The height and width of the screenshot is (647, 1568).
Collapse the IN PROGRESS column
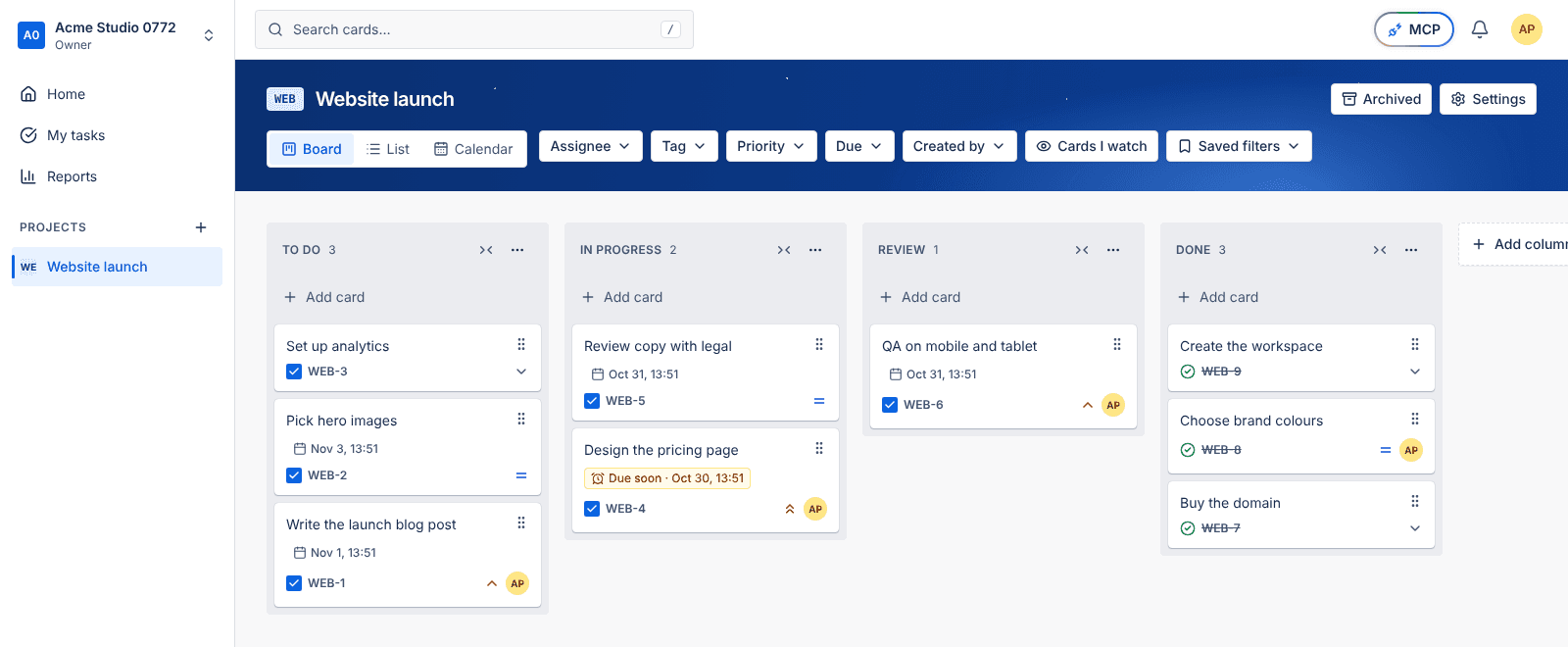pos(784,250)
